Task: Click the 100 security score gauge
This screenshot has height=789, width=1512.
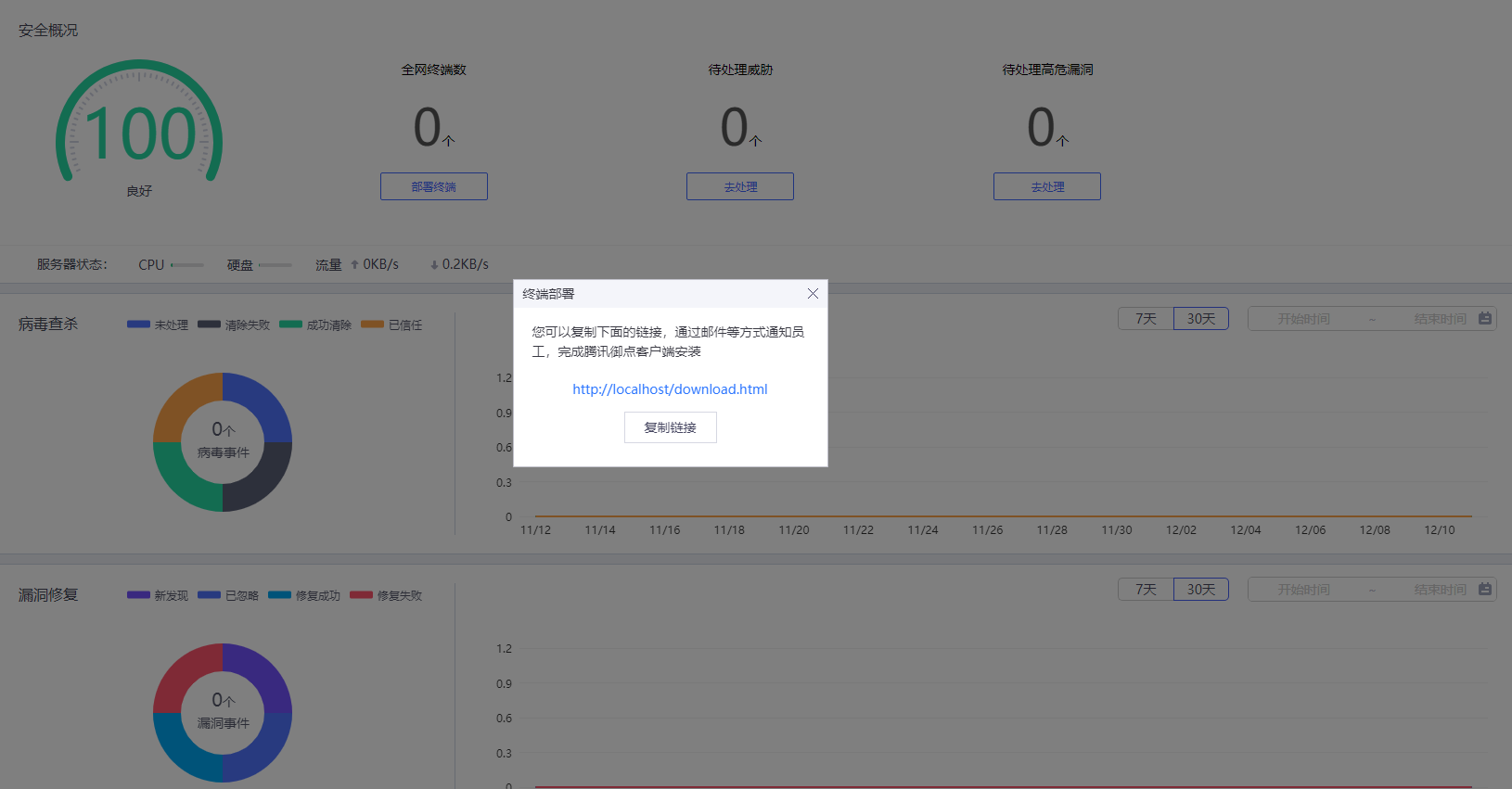Action: [139, 122]
